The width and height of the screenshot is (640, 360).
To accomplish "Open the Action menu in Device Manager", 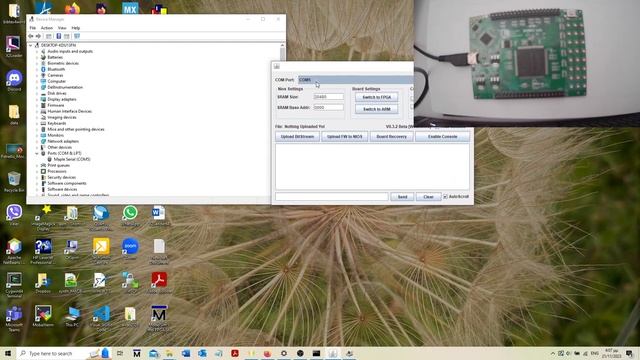I will click(x=47, y=28).
